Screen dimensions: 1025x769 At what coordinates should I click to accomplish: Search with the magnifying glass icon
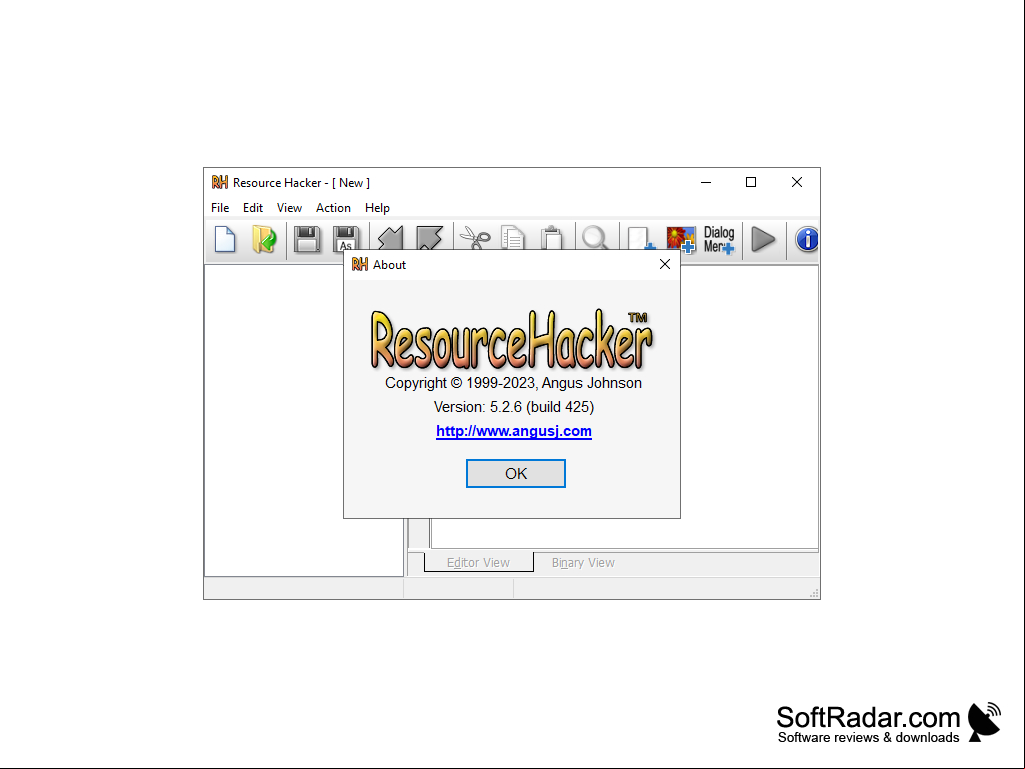point(595,238)
